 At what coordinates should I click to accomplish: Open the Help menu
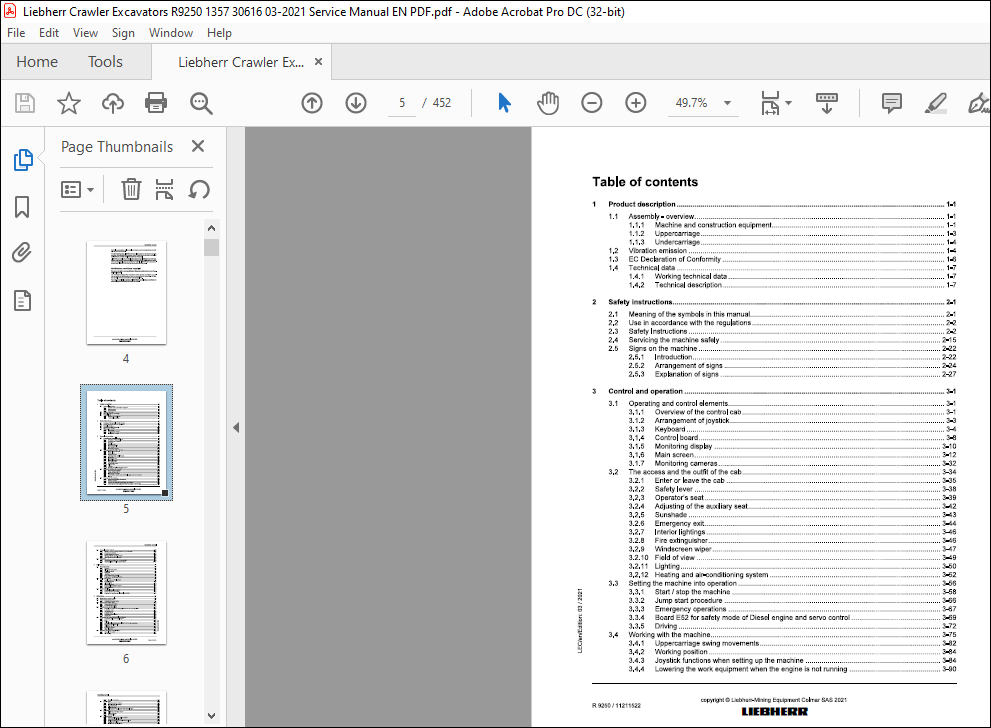[x=219, y=33]
